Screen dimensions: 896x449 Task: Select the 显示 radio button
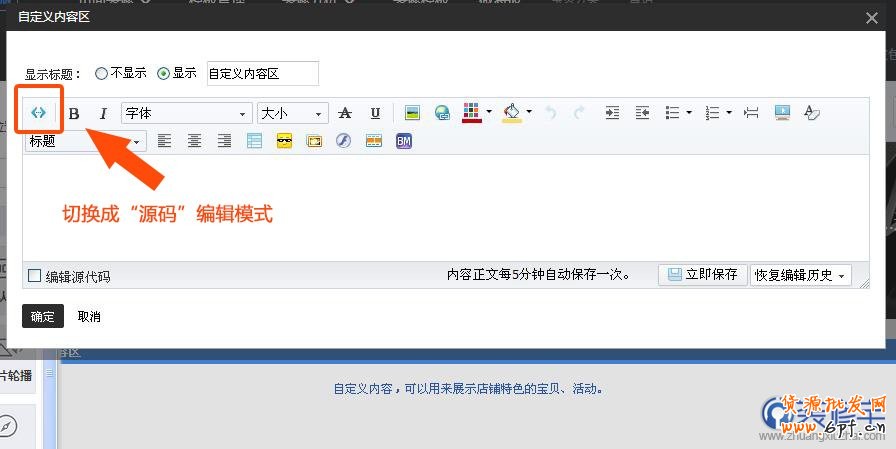click(x=163, y=74)
